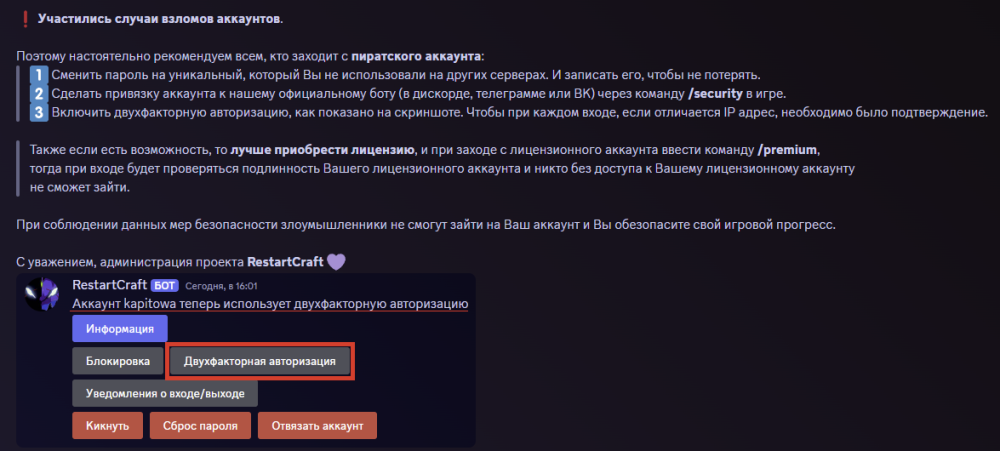The image size is (1000, 451).
Task: Open the RestartCraft bot avatar
Action: (42, 294)
